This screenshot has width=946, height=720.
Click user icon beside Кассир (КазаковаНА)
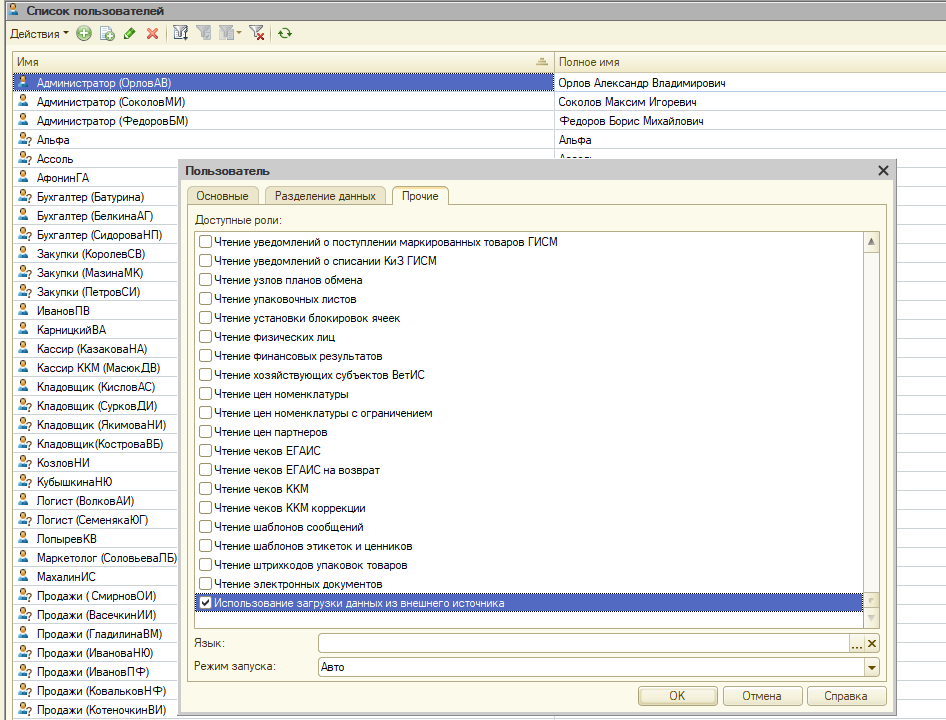coord(24,348)
